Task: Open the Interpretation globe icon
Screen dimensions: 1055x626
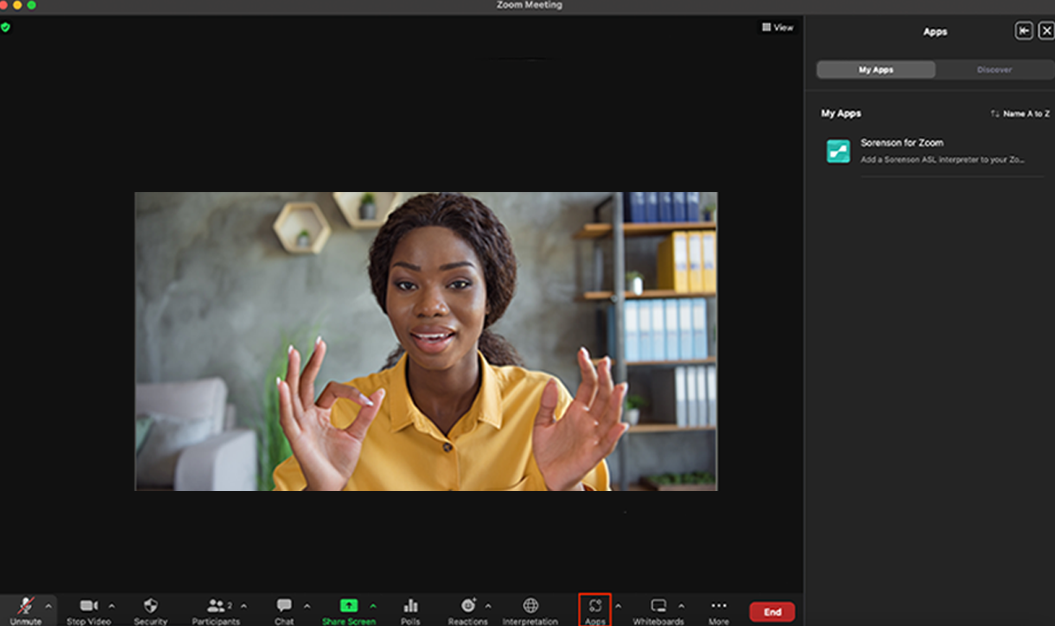Action: coord(530,605)
